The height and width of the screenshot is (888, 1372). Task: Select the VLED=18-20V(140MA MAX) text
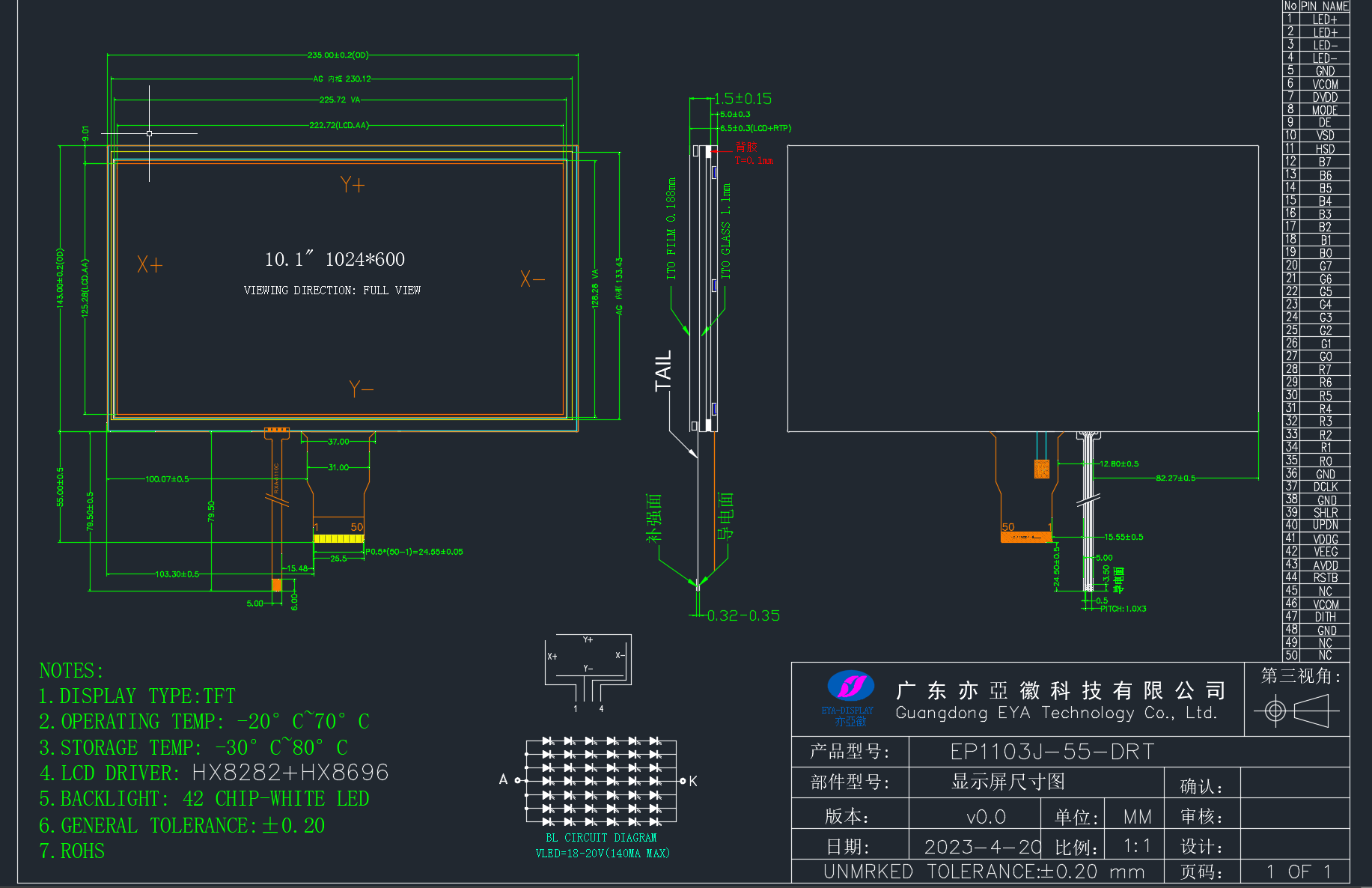[x=603, y=854]
